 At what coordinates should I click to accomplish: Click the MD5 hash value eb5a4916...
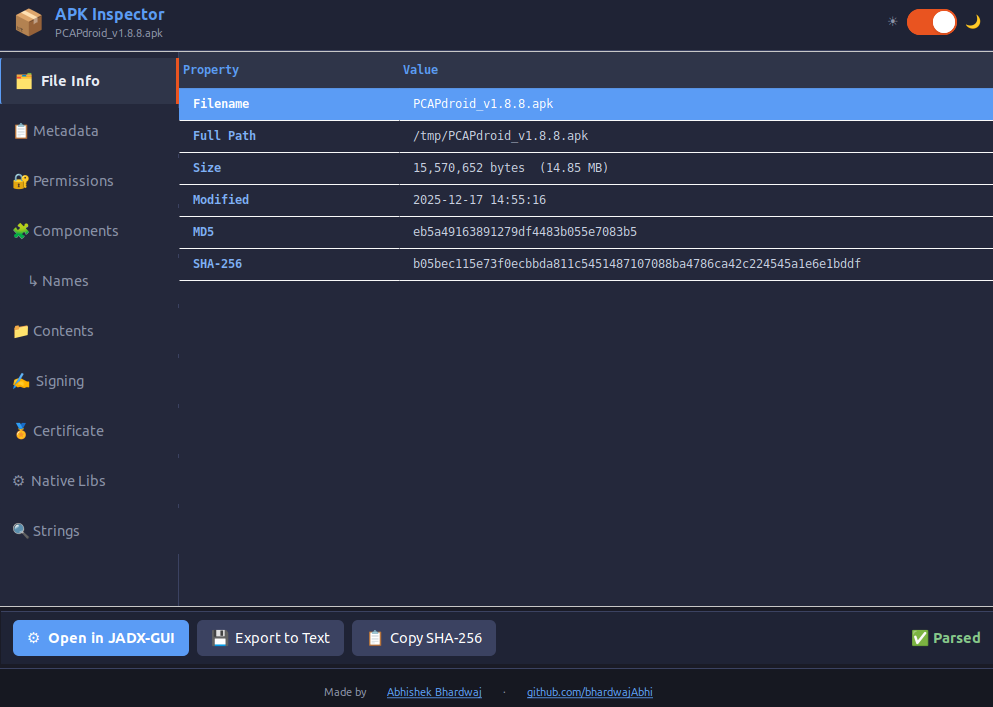click(x=525, y=232)
